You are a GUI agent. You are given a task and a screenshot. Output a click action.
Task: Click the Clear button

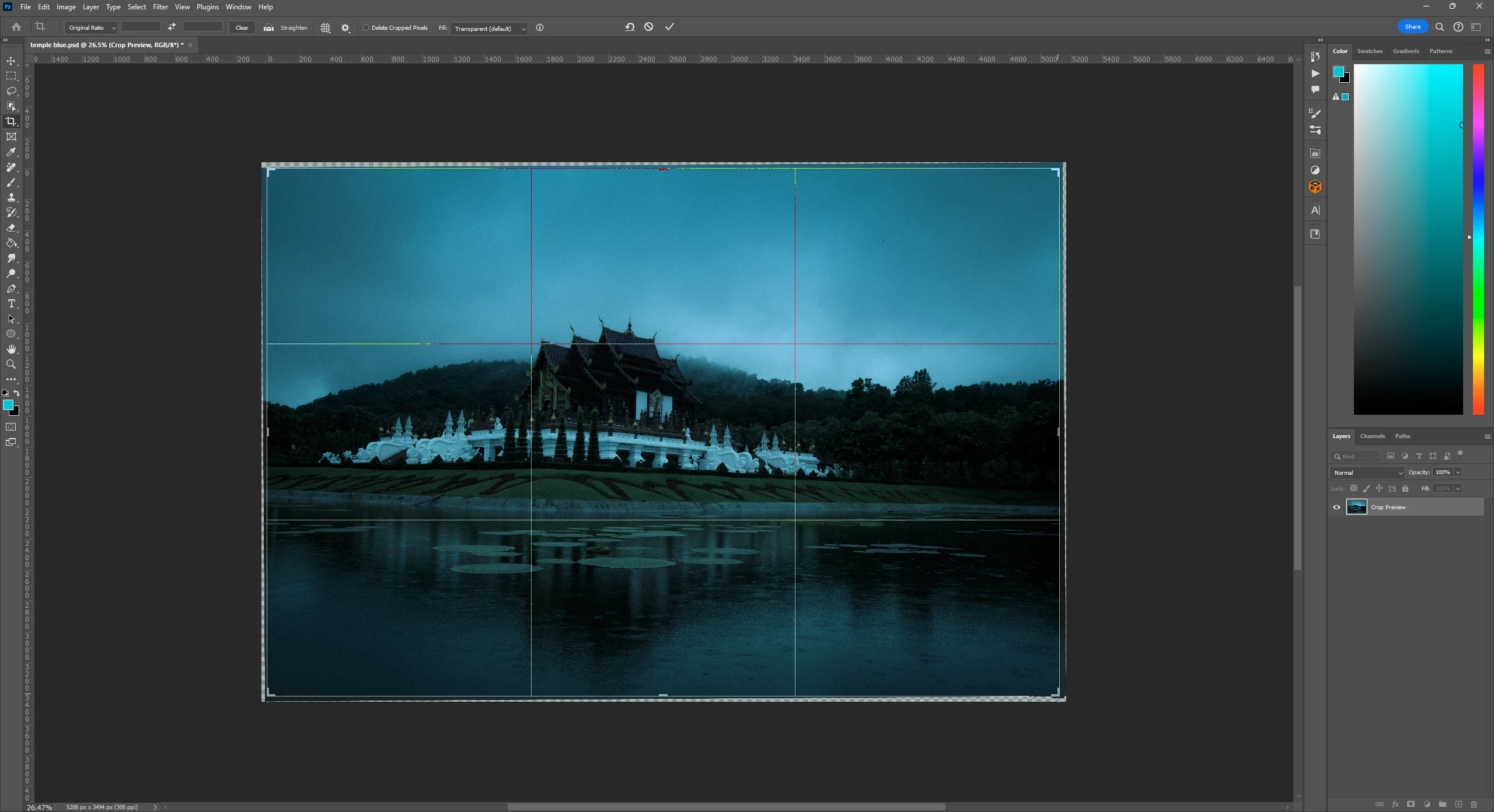(x=242, y=28)
